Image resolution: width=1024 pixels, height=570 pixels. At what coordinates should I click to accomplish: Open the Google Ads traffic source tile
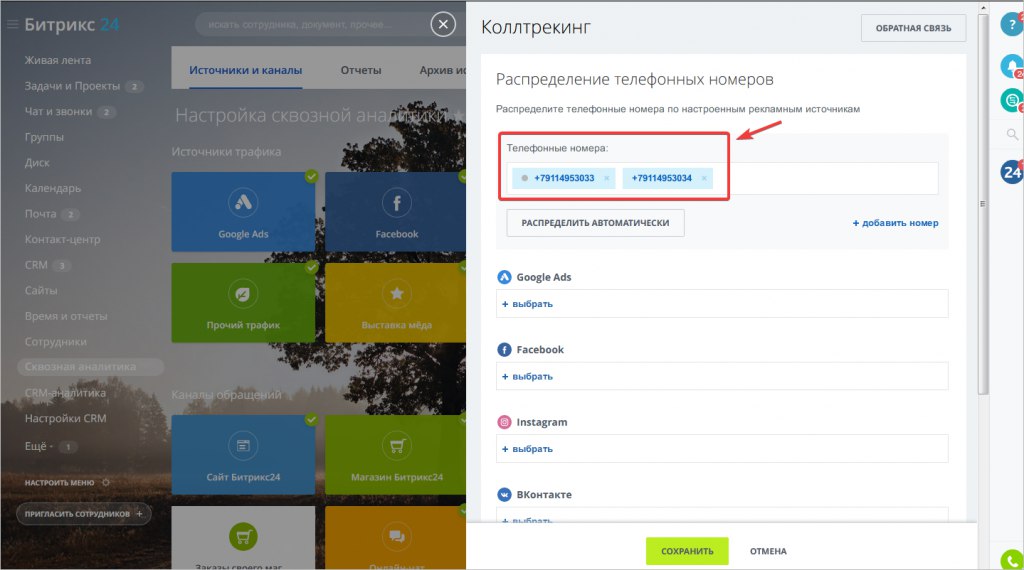click(243, 212)
